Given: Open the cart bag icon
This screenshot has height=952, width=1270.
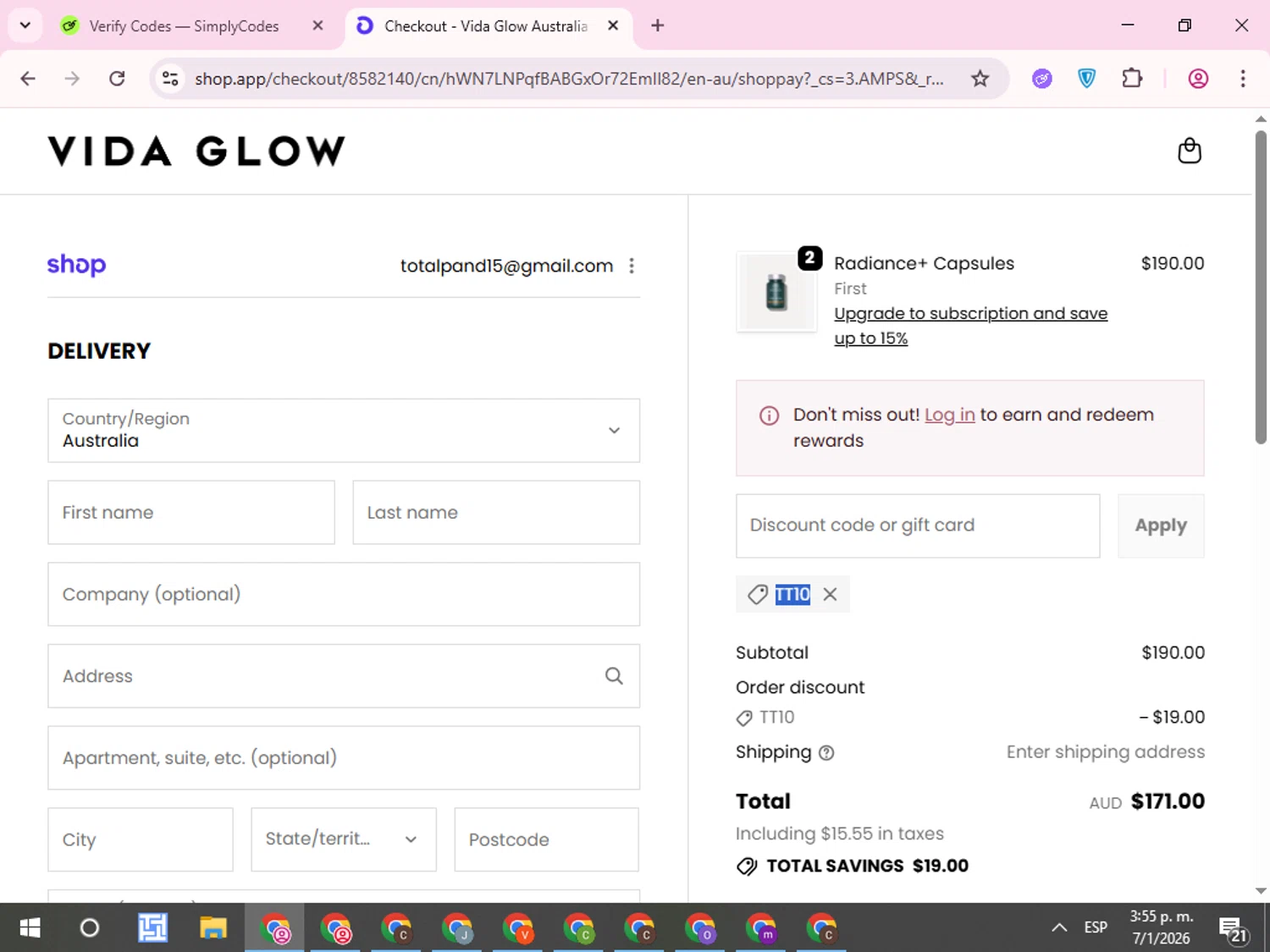Looking at the screenshot, I should tap(1190, 151).
